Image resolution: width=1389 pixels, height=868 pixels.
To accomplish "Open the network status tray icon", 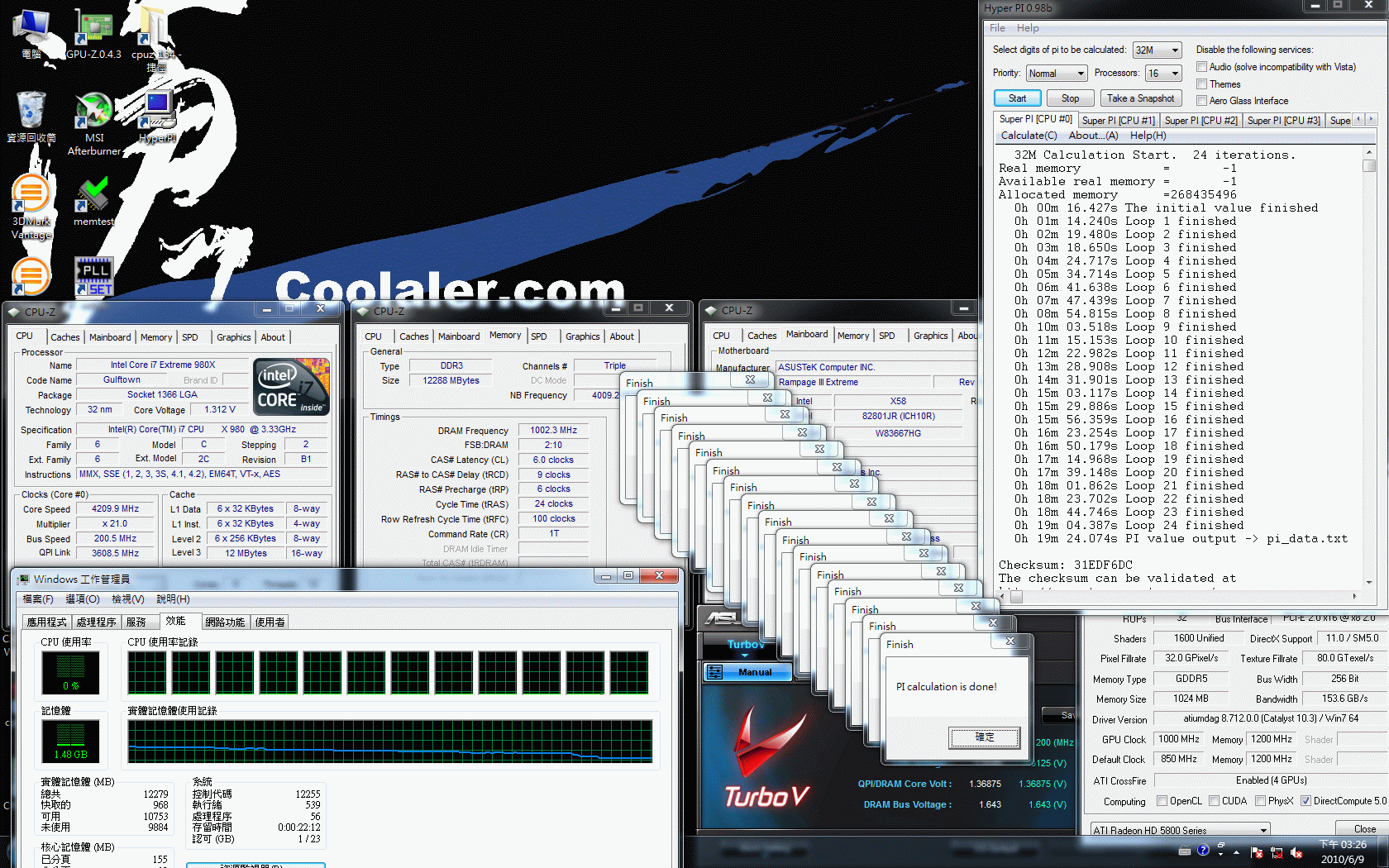I will pos(1277,852).
